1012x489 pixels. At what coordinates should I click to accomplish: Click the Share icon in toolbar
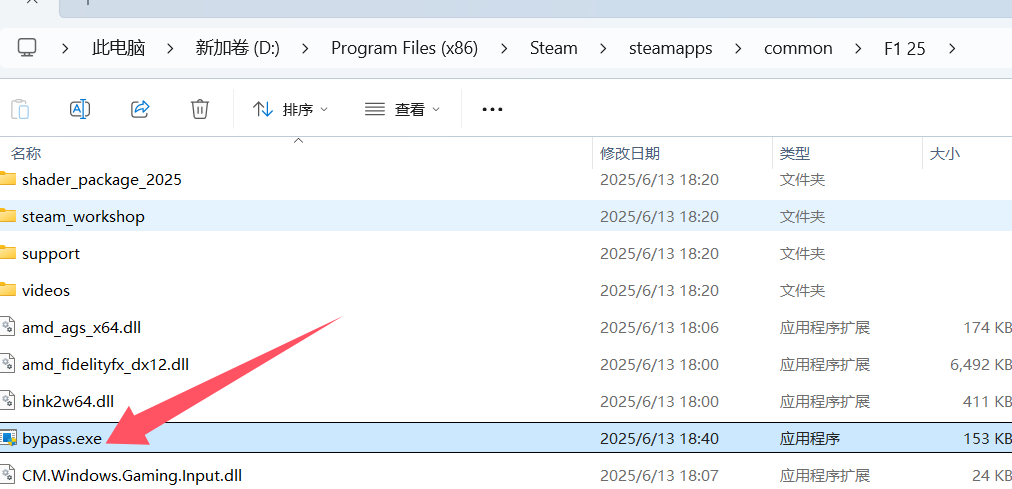tap(140, 109)
